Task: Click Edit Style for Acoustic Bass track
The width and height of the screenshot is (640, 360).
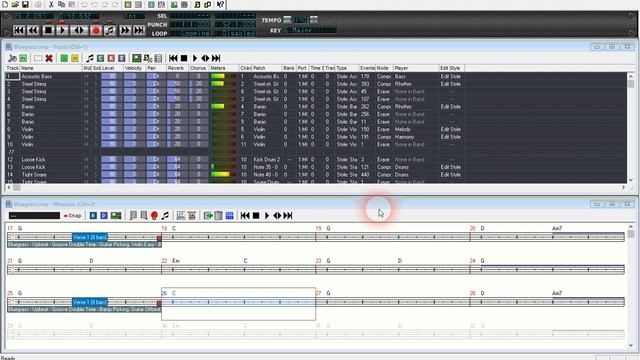Action: click(x=451, y=76)
